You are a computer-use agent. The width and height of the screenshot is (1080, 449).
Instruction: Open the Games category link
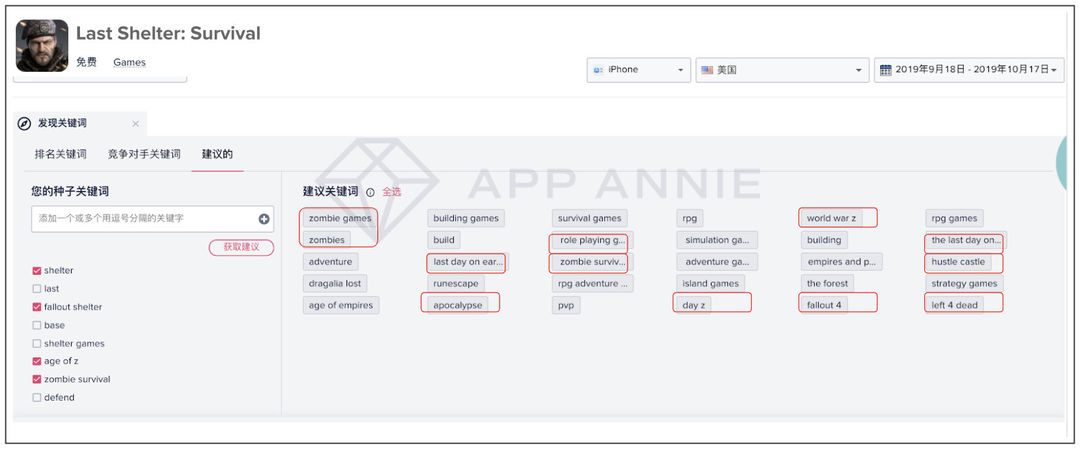point(129,62)
